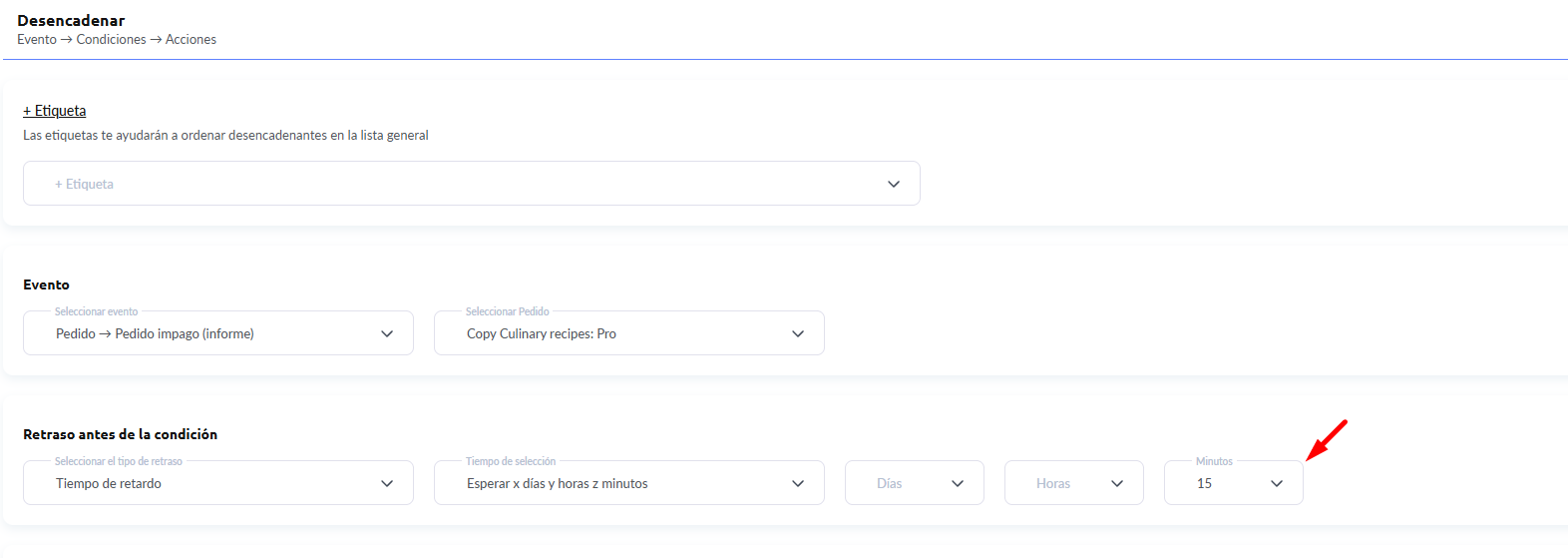Click the Seleccionar Pedido chevron arrow

[798, 333]
